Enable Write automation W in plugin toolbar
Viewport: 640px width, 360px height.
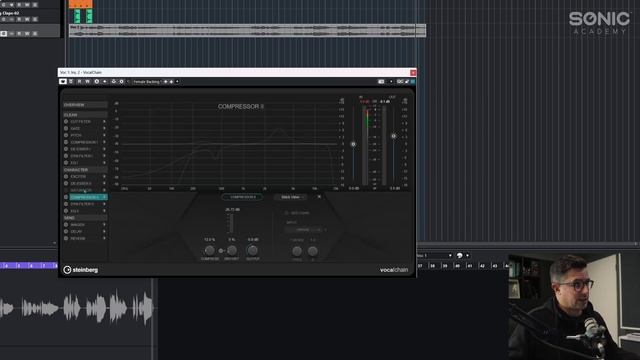click(87, 82)
